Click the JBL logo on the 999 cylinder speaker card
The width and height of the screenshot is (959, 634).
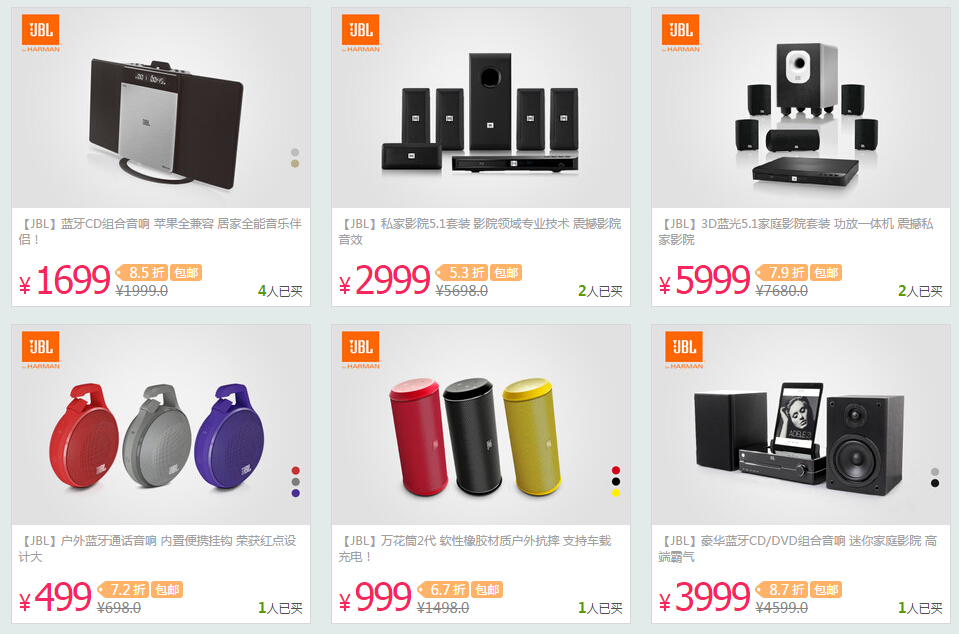point(361,350)
